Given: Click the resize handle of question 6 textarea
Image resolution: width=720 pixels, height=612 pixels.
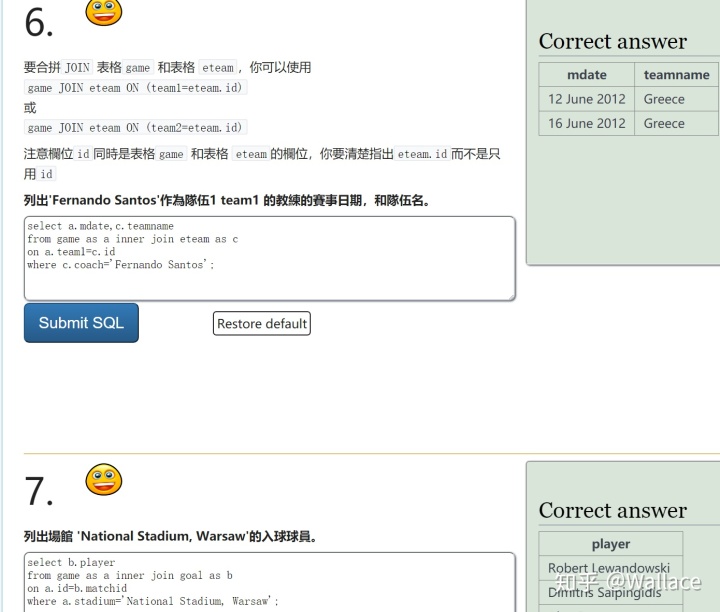Looking at the screenshot, I should (x=512, y=297).
